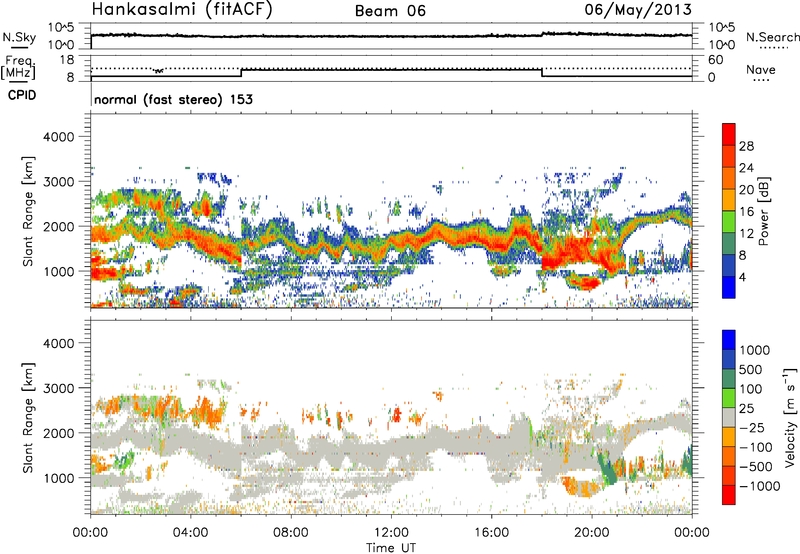Image resolution: width=800 pixels, height=554 pixels.
Task: Click the 'Freq. [MHz]' axis label
Action: click(18, 67)
